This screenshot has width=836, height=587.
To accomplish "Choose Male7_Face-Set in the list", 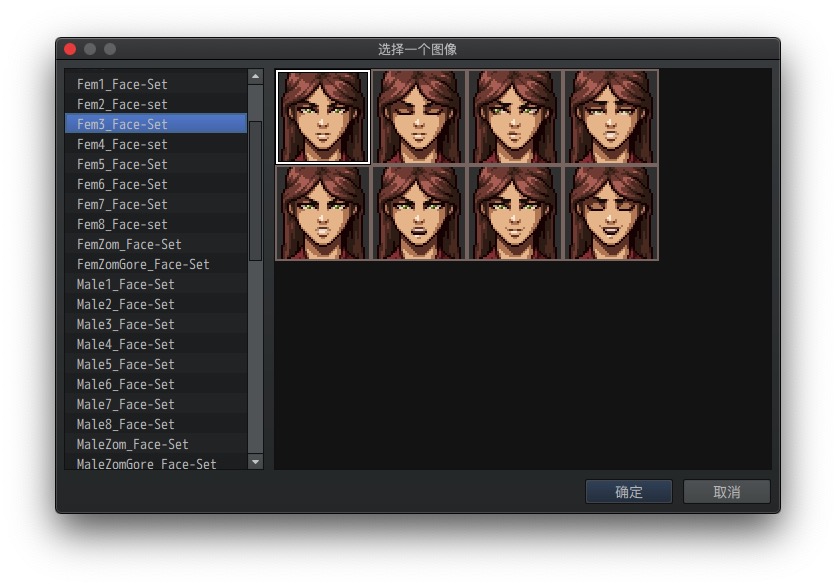I will (x=156, y=404).
